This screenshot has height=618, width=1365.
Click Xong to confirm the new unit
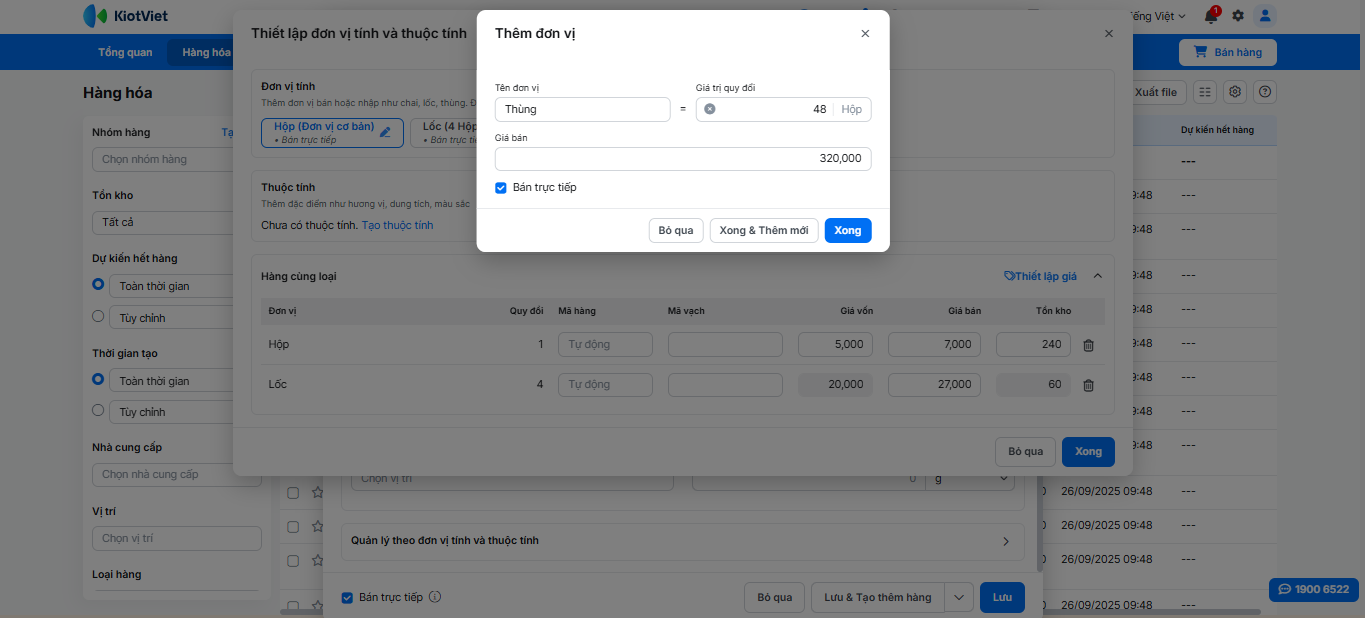[x=847, y=231]
